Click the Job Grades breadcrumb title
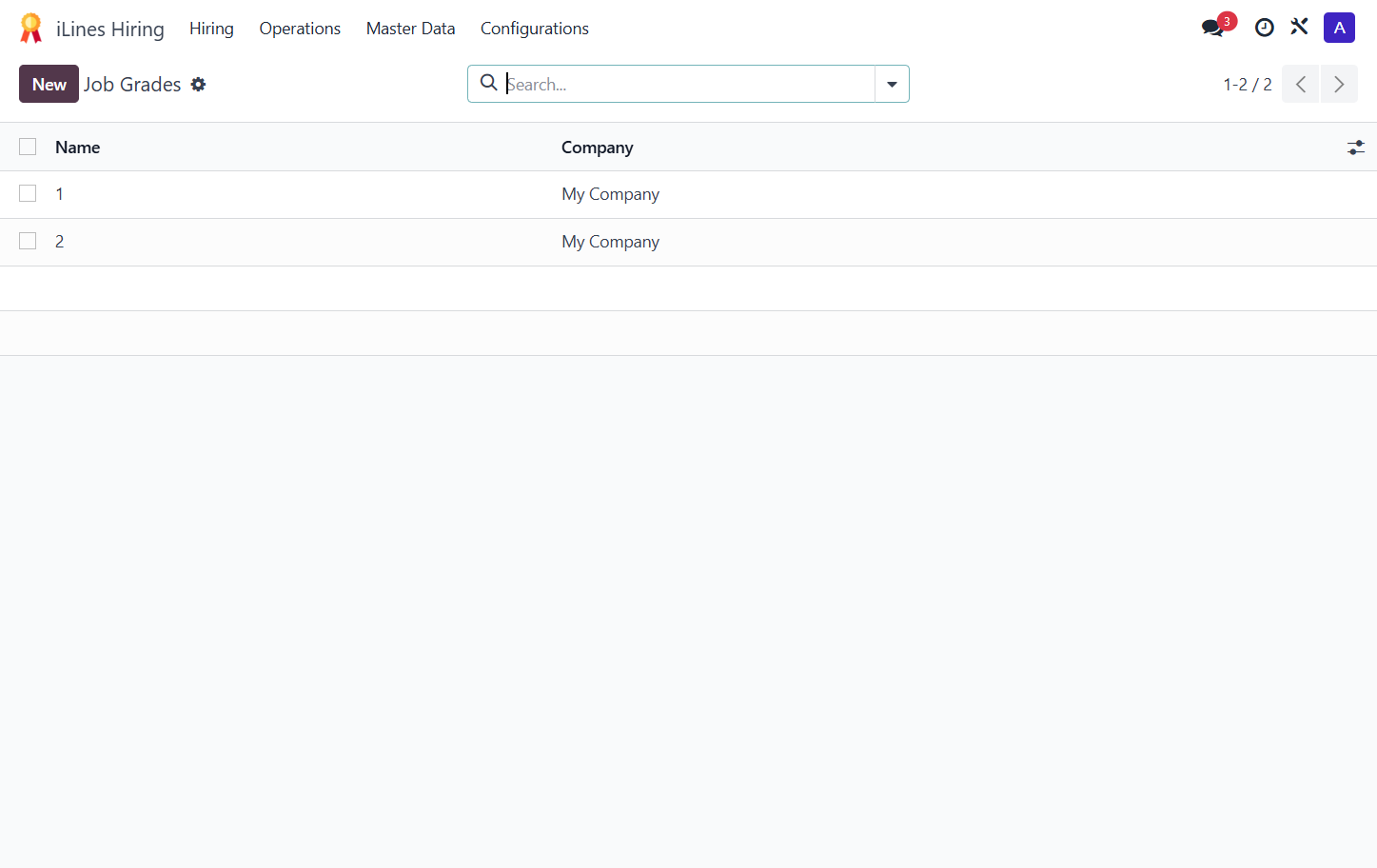Viewport: 1377px width, 868px height. pyautogui.click(x=132, y=84)
